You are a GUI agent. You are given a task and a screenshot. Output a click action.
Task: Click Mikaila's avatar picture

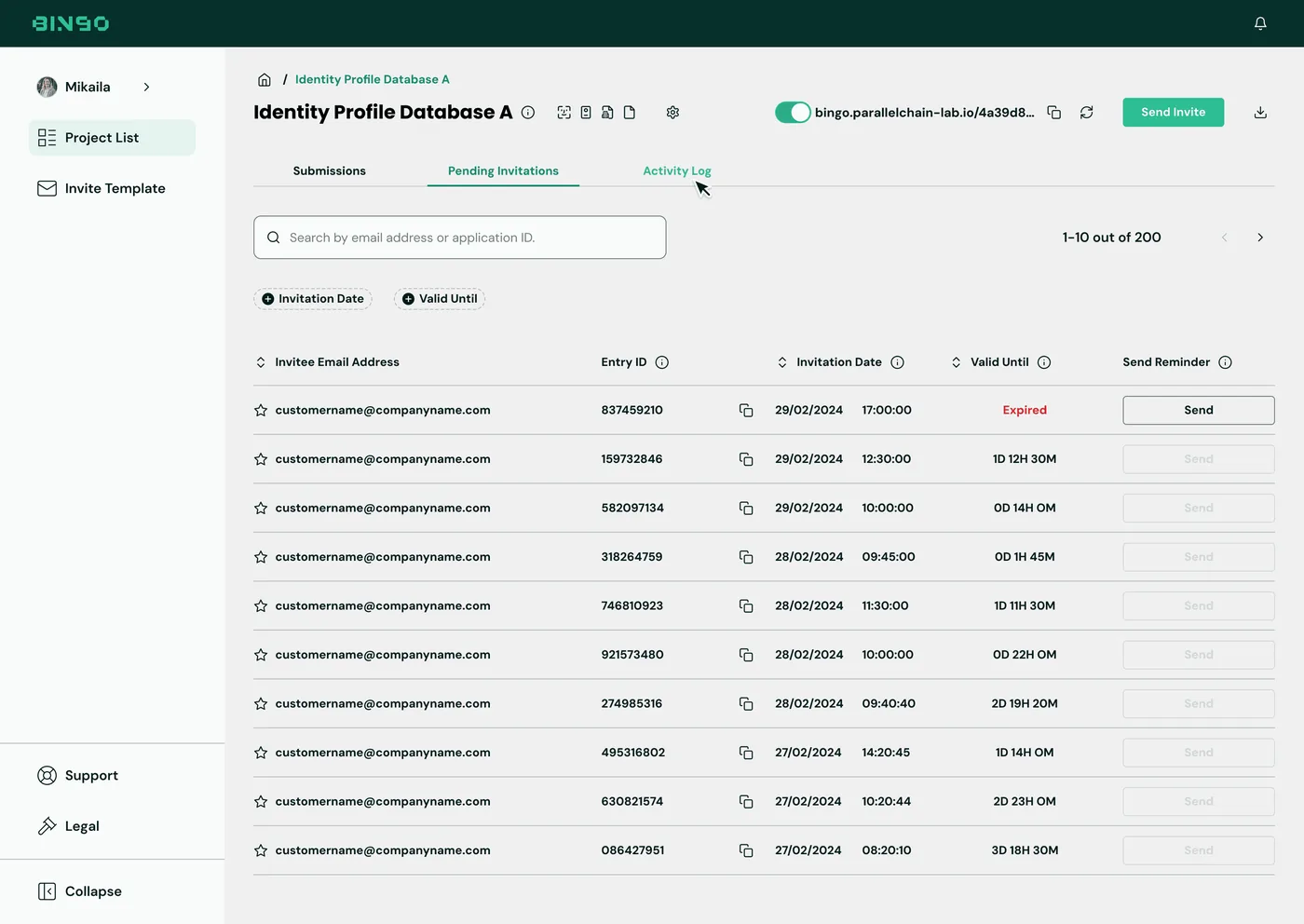[47, 88]
